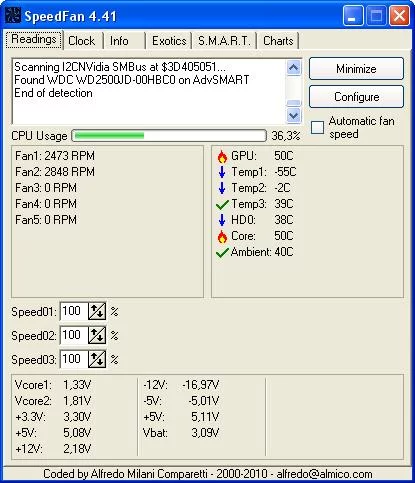The width and height of the screenshot is (415, 483).
Task: Click the log scrollbar up arrow
Action: click(x=294, y=68)
